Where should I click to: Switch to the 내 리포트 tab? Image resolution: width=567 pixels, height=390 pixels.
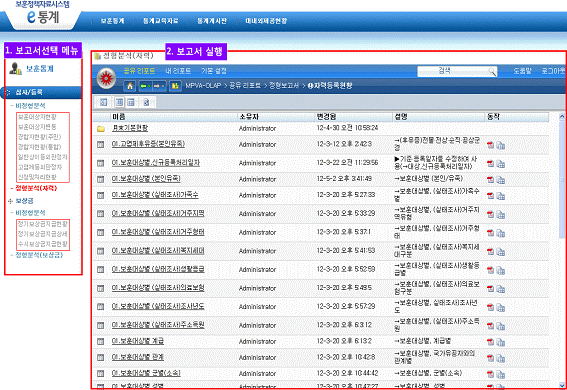(178, 71)
